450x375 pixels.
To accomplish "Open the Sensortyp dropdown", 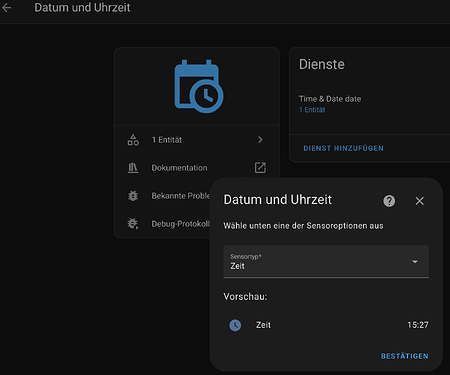I will (x=326, y=261).
